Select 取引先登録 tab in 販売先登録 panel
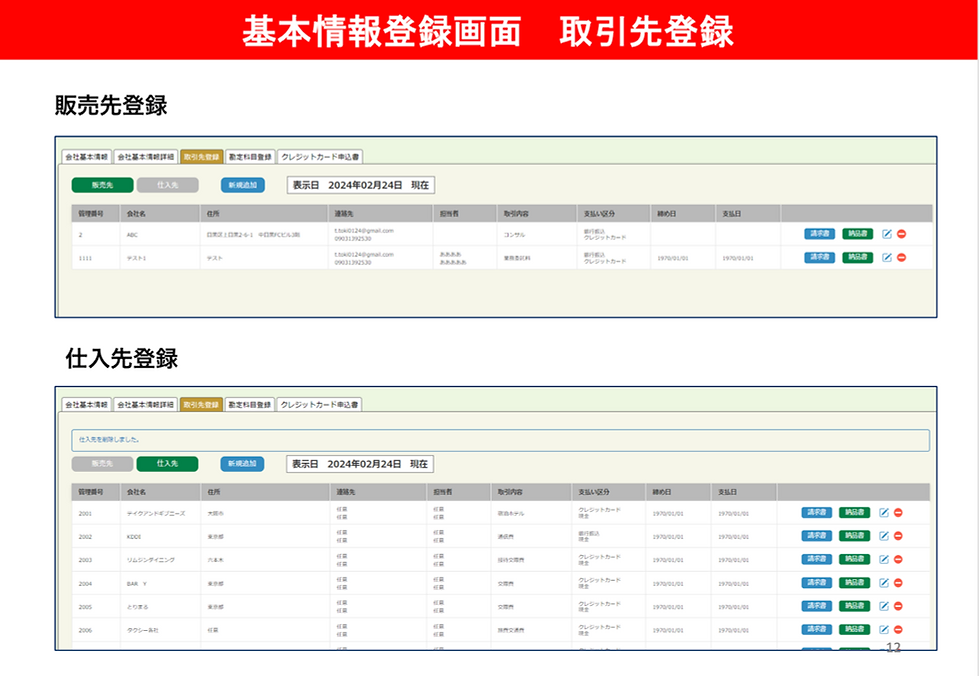 point(202,157)
